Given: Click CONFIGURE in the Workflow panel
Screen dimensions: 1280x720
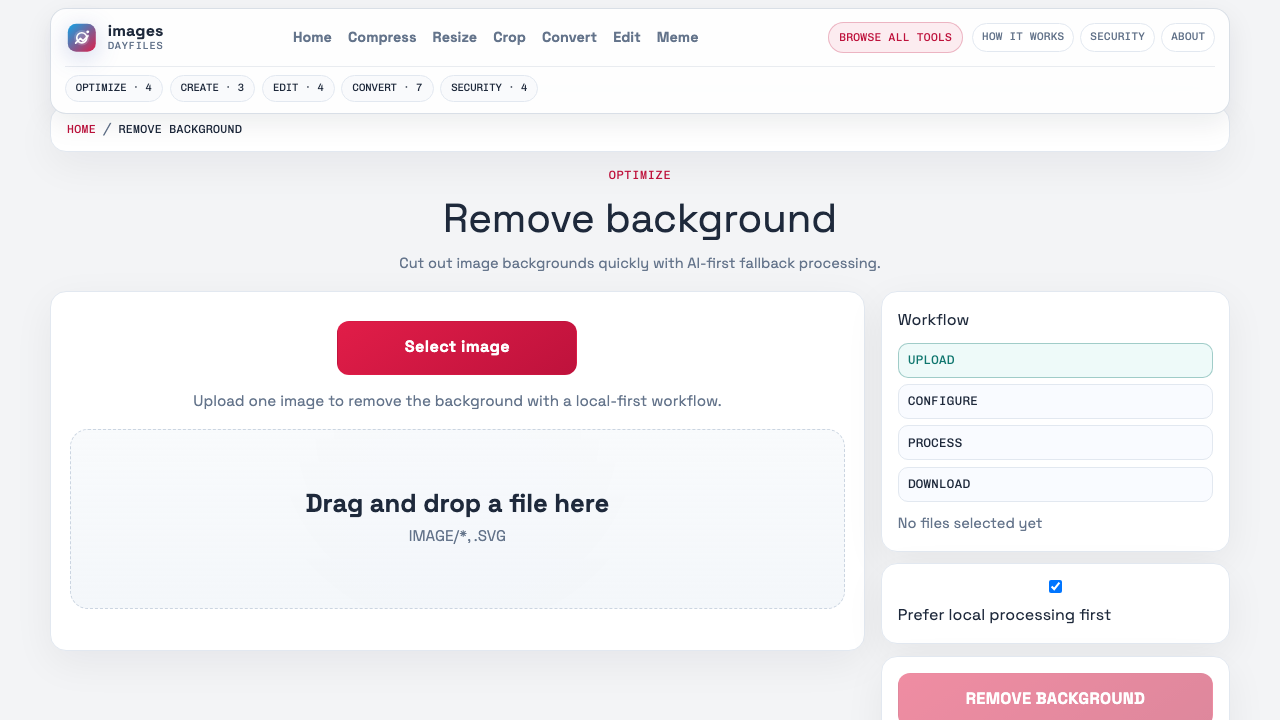Looking at the screenshot, I should pos(1055,401).
